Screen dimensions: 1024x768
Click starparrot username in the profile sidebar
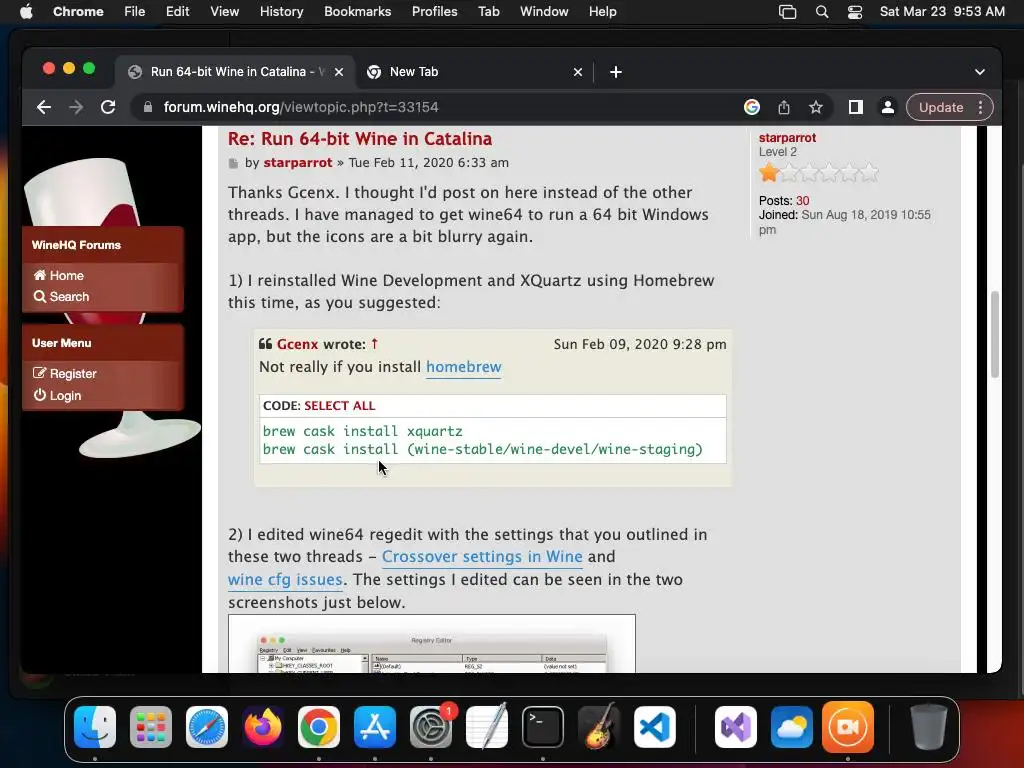787,138
